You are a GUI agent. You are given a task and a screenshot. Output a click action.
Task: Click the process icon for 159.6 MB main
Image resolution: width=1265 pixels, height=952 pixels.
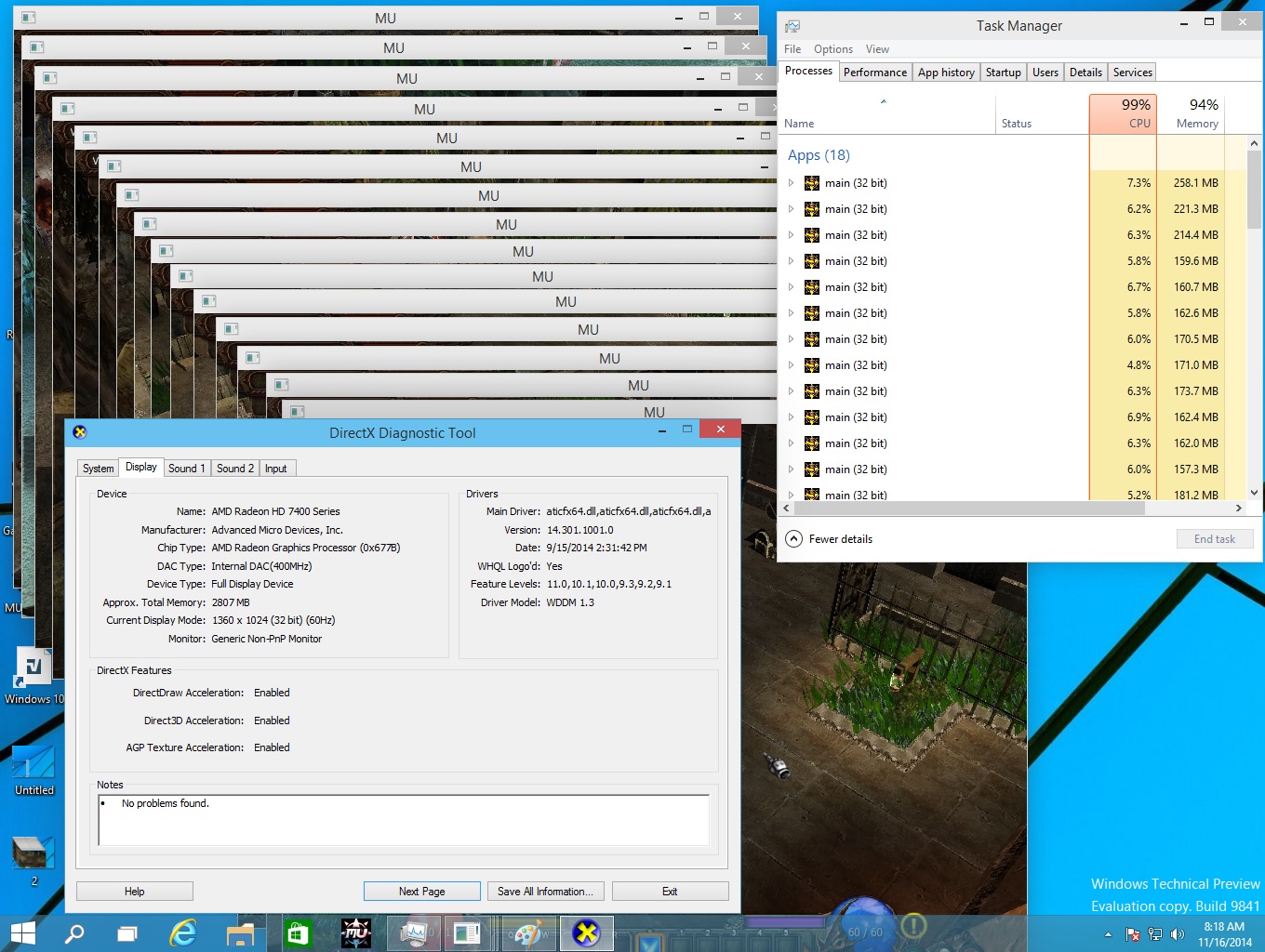812,261
